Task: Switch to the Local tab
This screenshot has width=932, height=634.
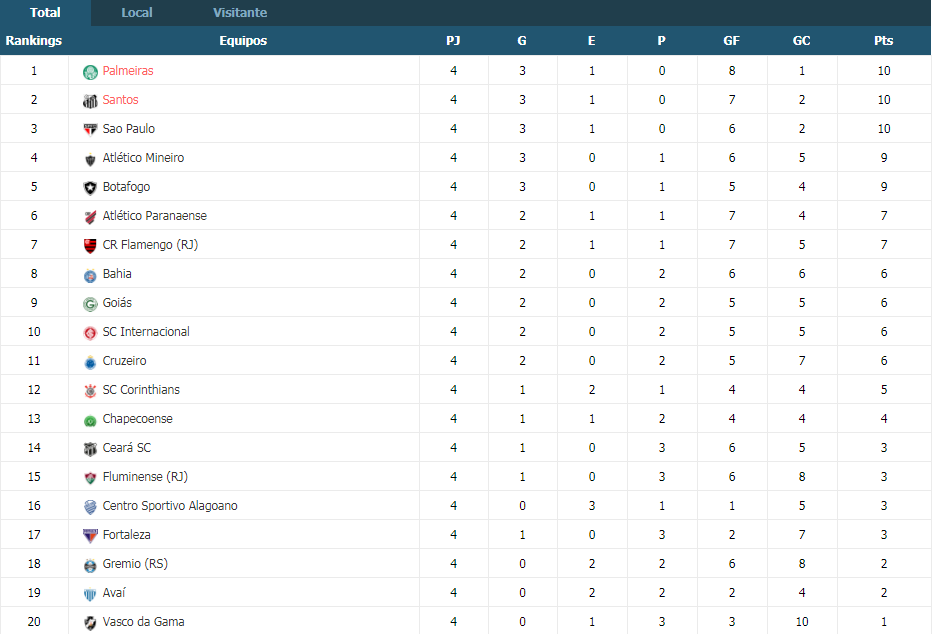Action: [137, 12]
